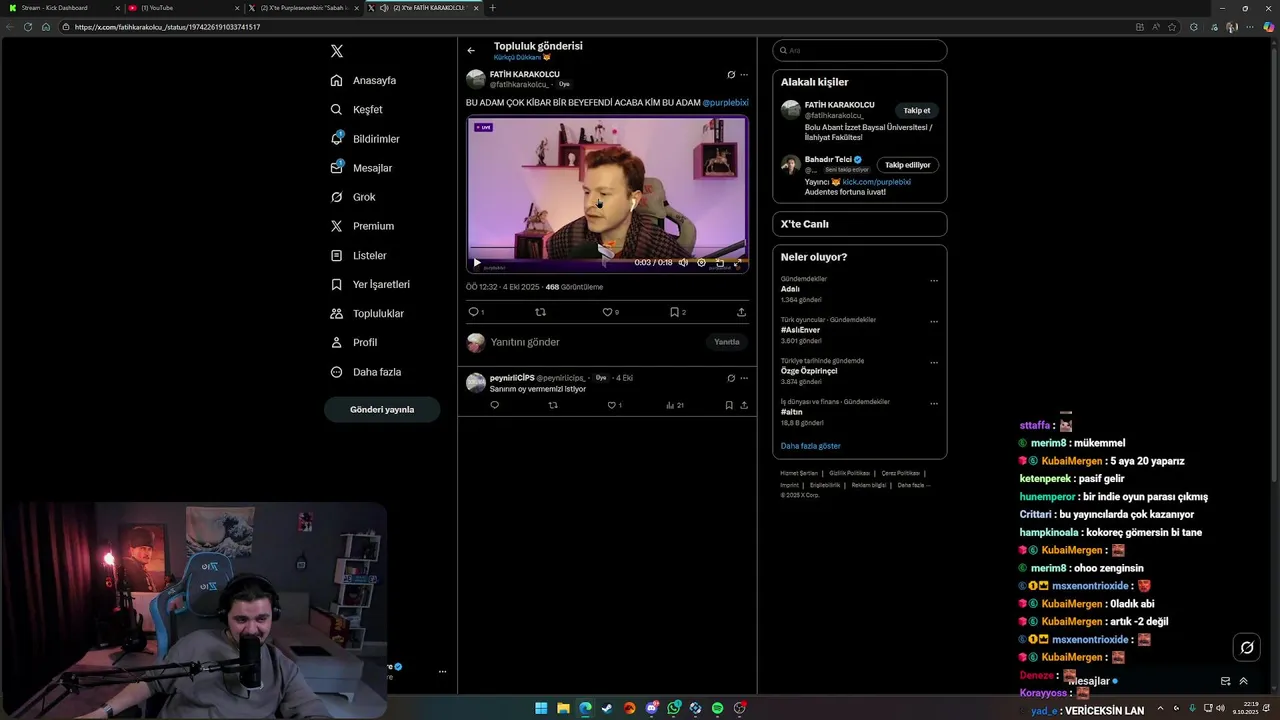Compose new message in Mesajlar drawer
Screen dimensions: 1280x720
[1226, 681]
